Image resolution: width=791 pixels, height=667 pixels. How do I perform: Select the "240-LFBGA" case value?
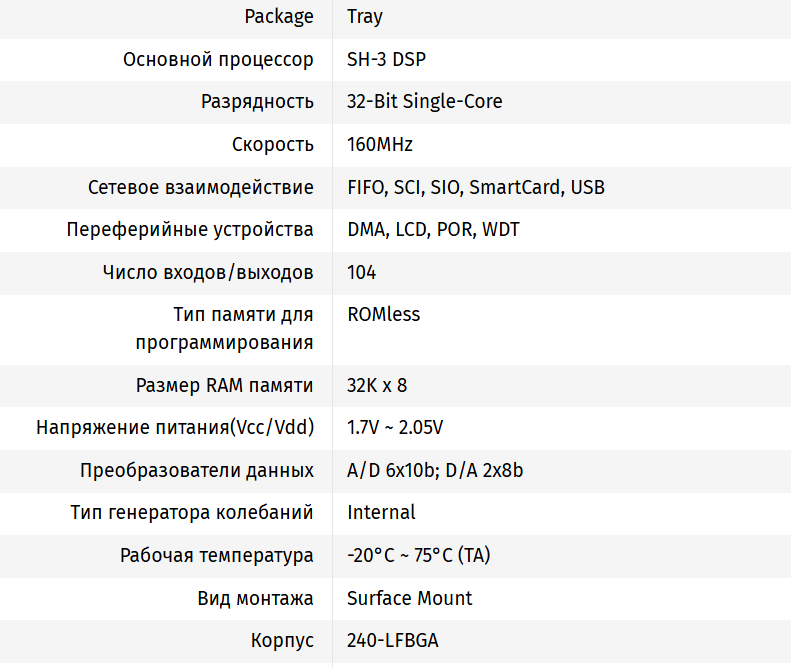click(393, 641)
